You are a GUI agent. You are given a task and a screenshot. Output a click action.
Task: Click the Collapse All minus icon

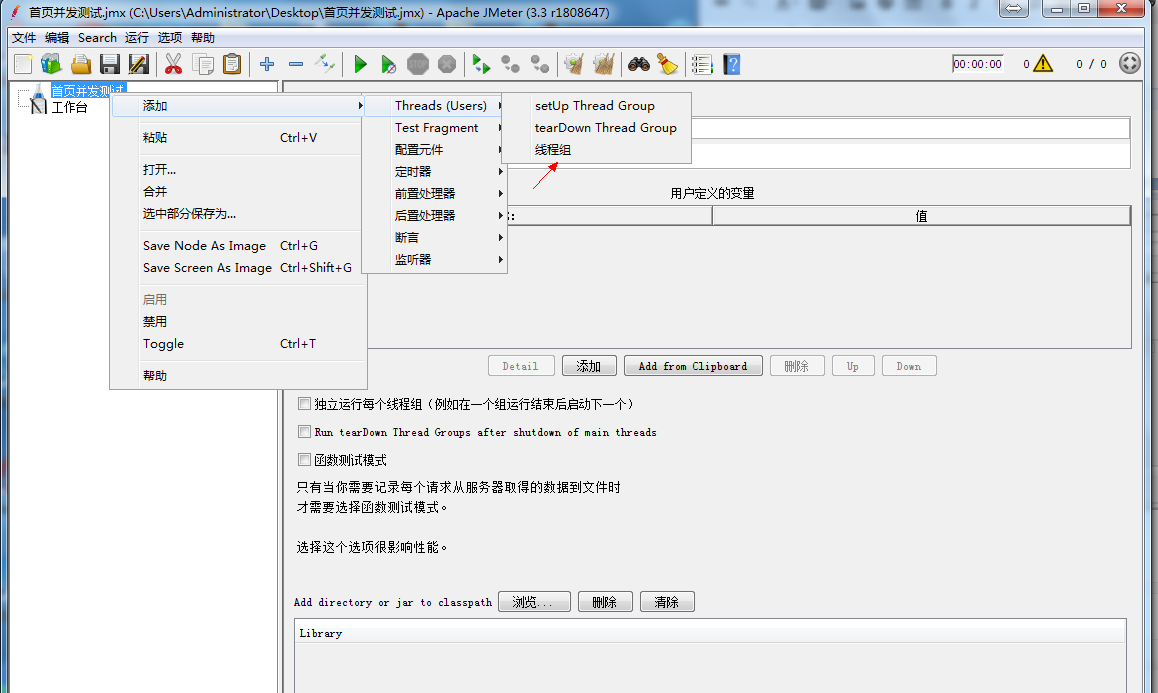(296, 64)
